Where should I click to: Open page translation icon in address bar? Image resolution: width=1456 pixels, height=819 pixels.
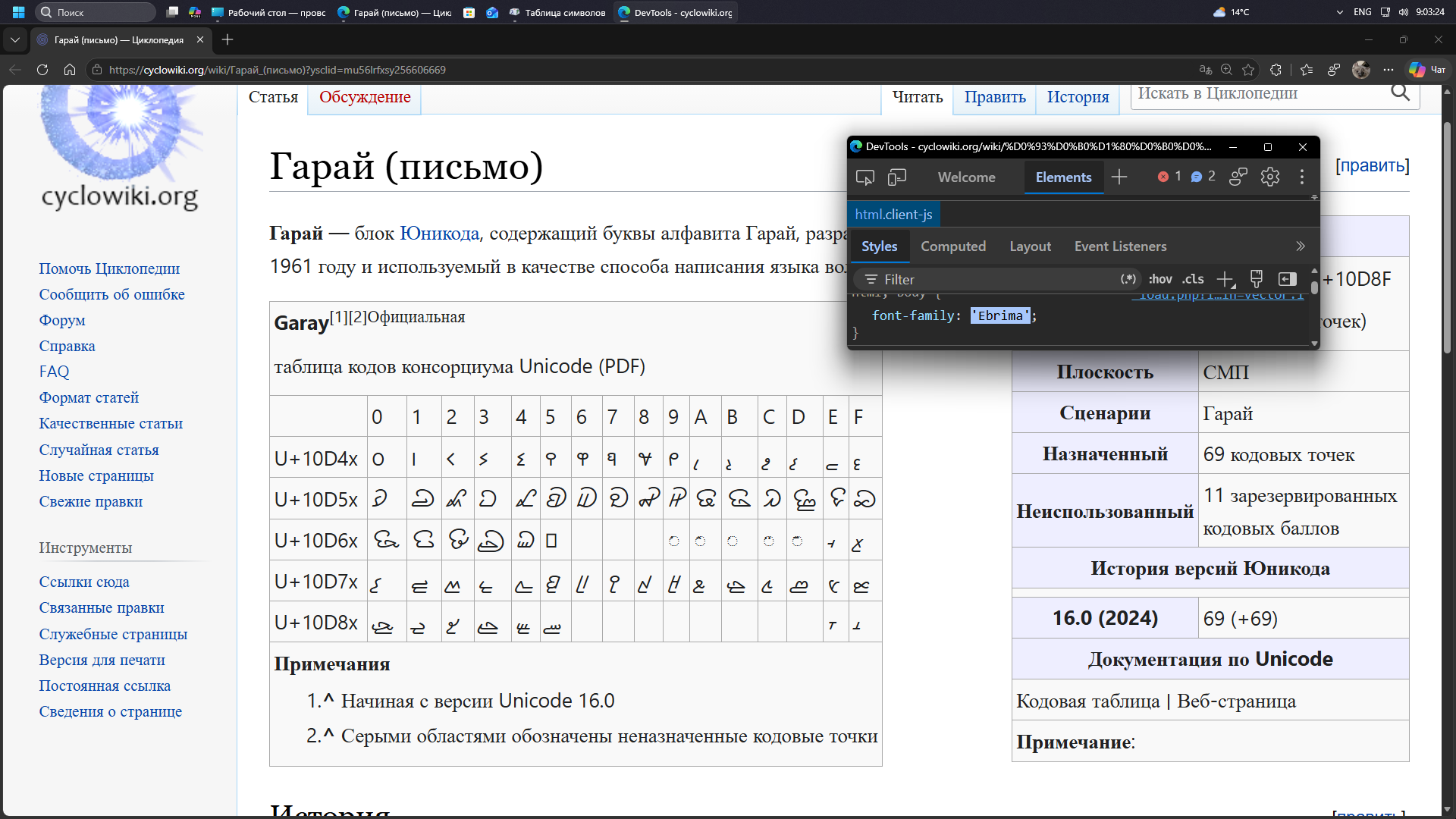1205,70
